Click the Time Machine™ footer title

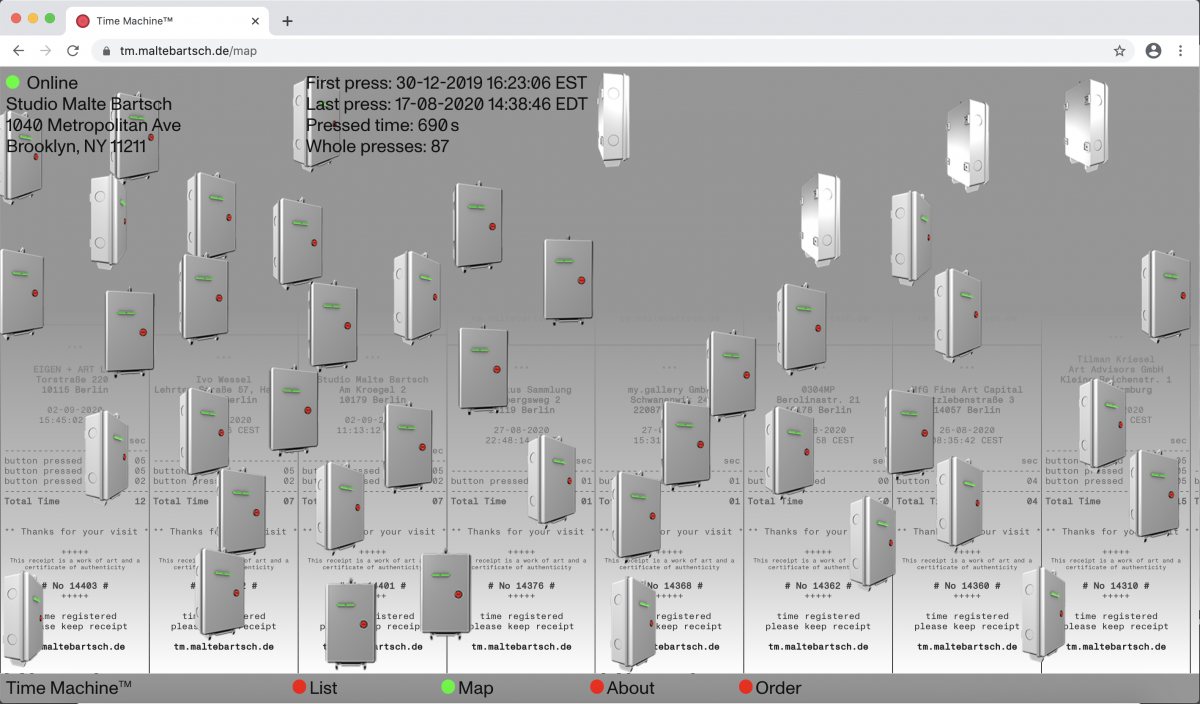click(69, 688)
